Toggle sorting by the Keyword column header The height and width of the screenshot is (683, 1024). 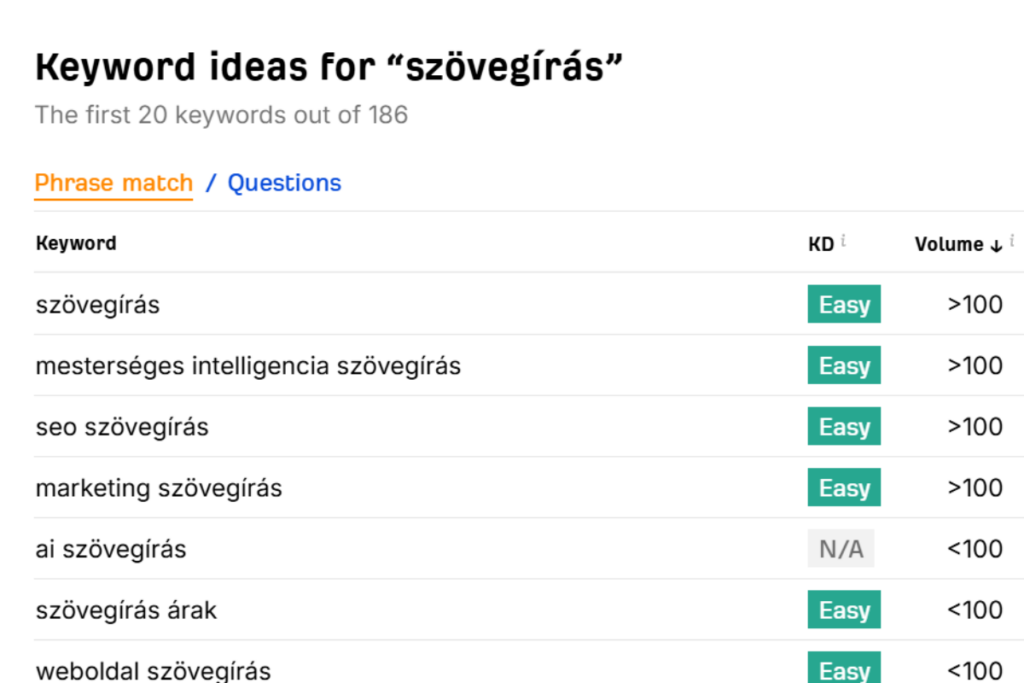click(75, 243)
